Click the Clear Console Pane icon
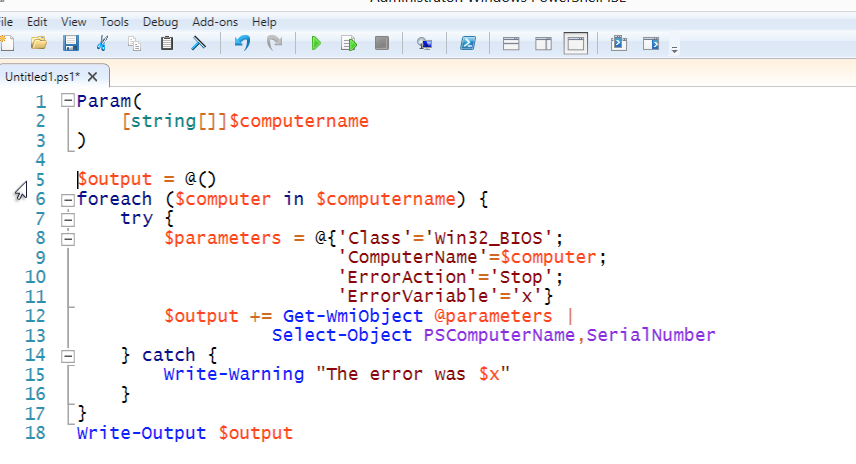The height and width of the screenshot is (464, 856). click(199, 43)
